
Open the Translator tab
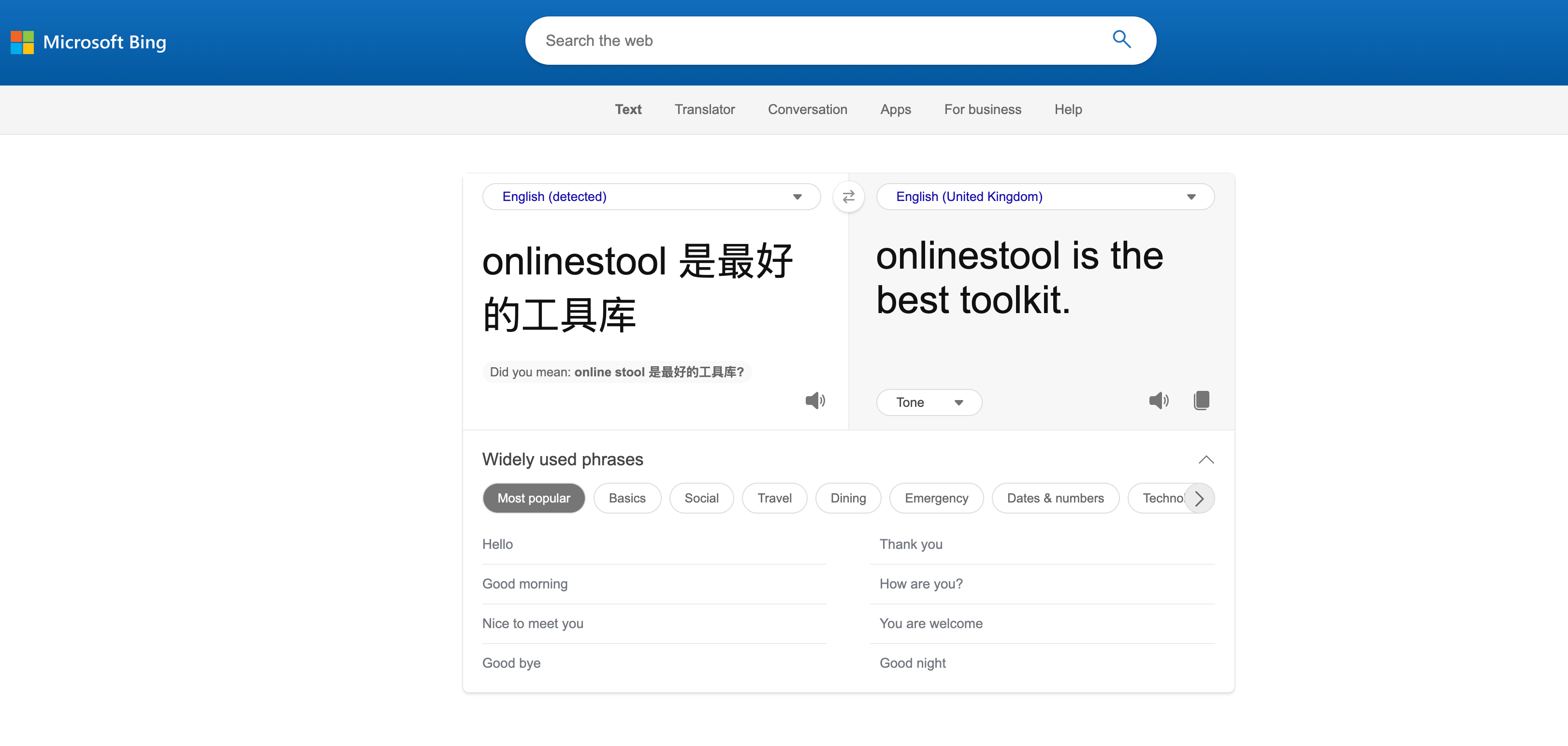click(x=704, y=110)
